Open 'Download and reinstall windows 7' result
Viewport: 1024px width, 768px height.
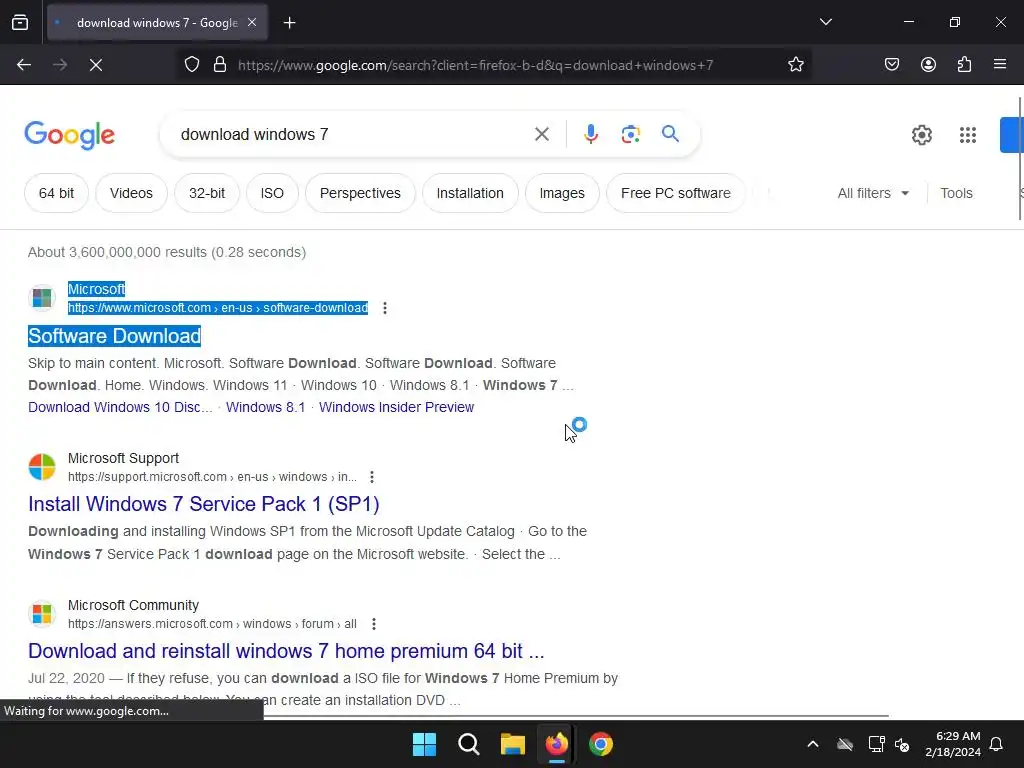coord(286,650)
